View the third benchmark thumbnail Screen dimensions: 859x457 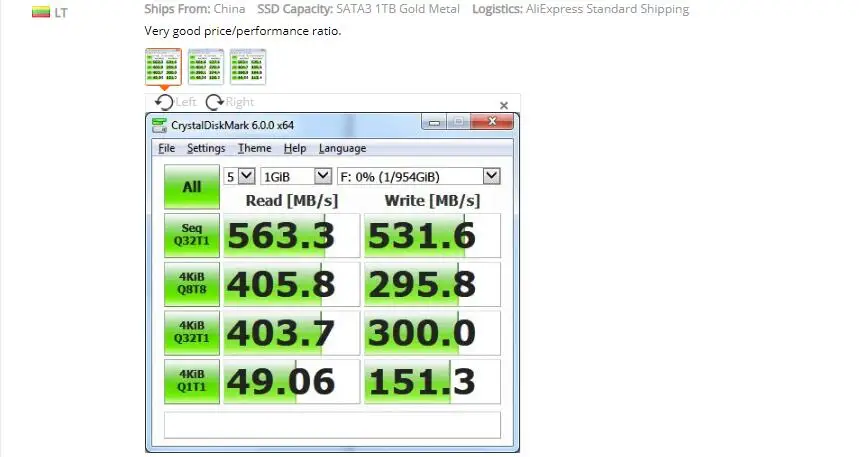pos(248,67)
